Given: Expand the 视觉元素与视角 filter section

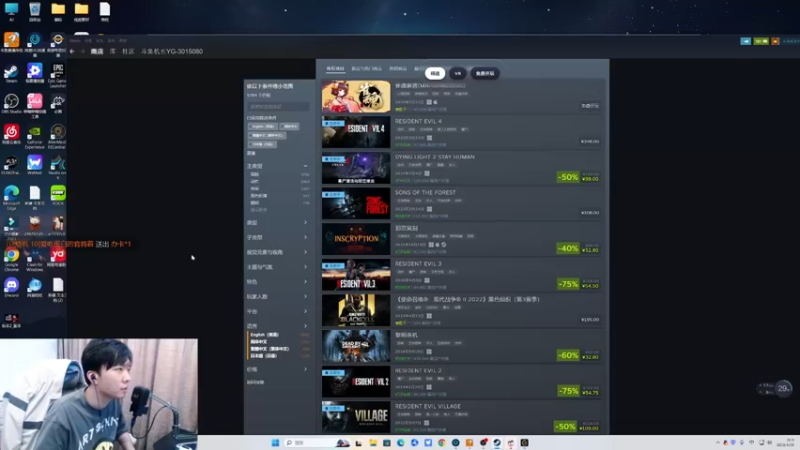Looking at the screenshot, I should tap(278, 253).
